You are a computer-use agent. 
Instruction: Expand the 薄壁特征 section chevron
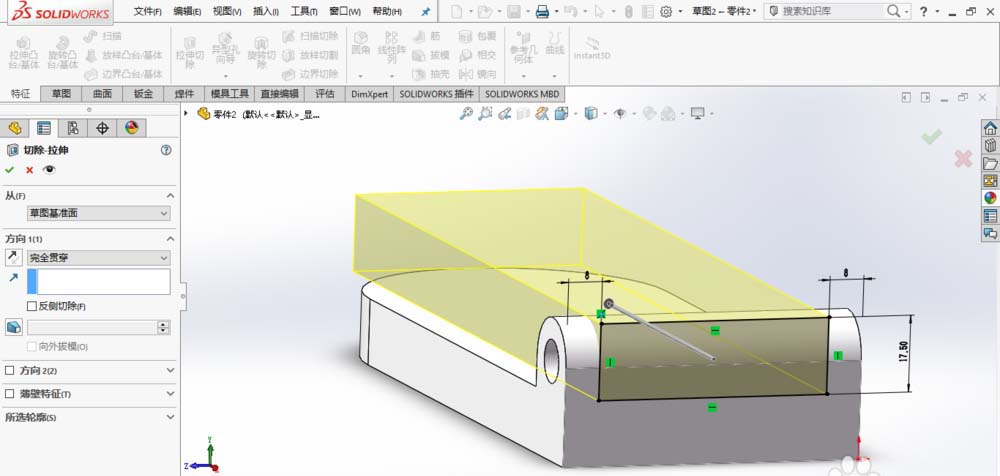coord(170,394)
